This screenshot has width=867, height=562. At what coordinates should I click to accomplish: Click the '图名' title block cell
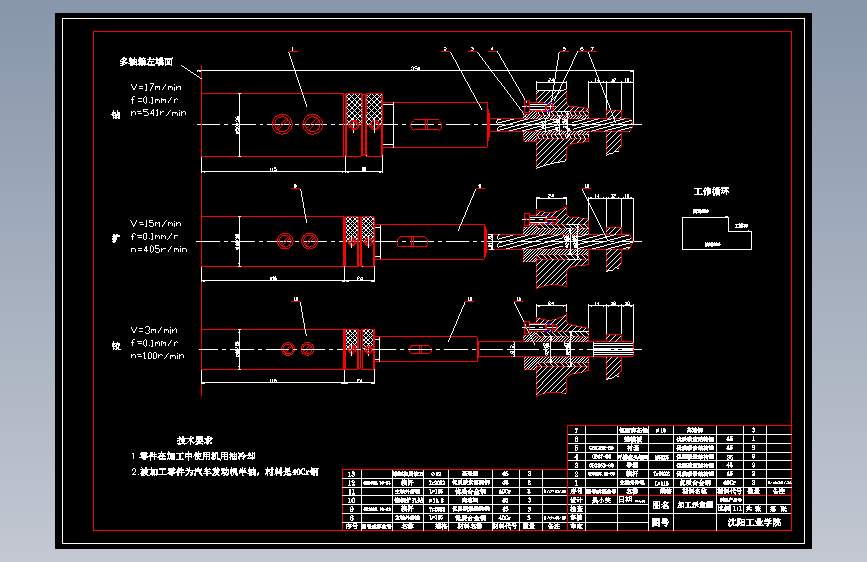(661, 505)
